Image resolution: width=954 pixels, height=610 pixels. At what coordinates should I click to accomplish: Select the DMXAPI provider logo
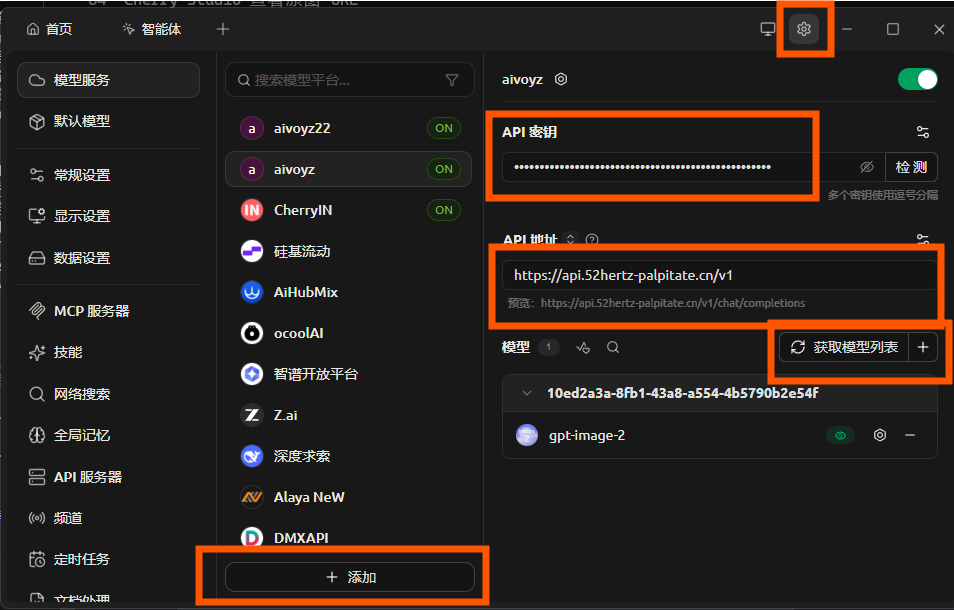coord(252,538)
